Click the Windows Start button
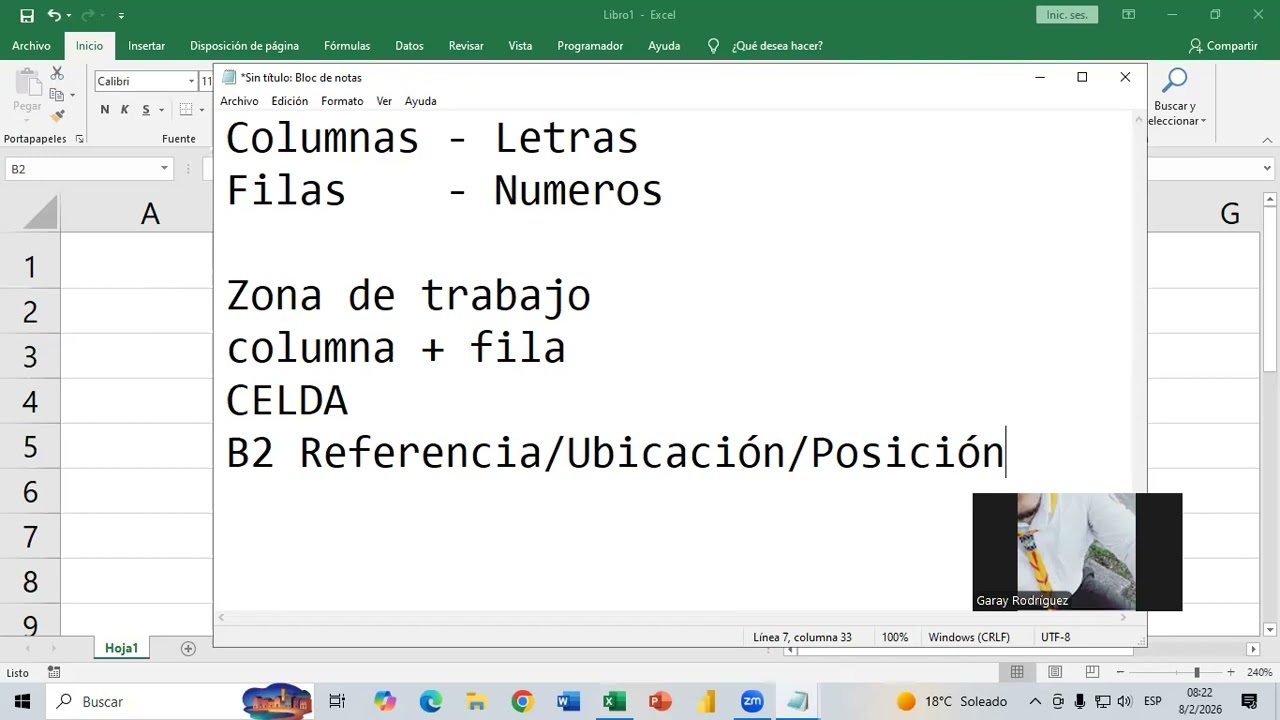 tap(22, 701)
